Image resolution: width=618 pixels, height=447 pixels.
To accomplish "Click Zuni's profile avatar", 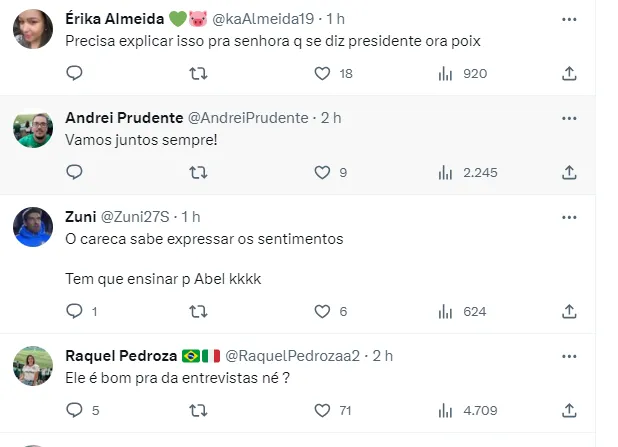I will [33, 226].
